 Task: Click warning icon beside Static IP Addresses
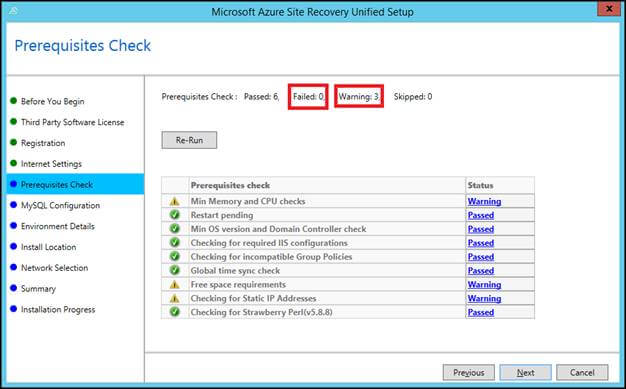[174, 298]
